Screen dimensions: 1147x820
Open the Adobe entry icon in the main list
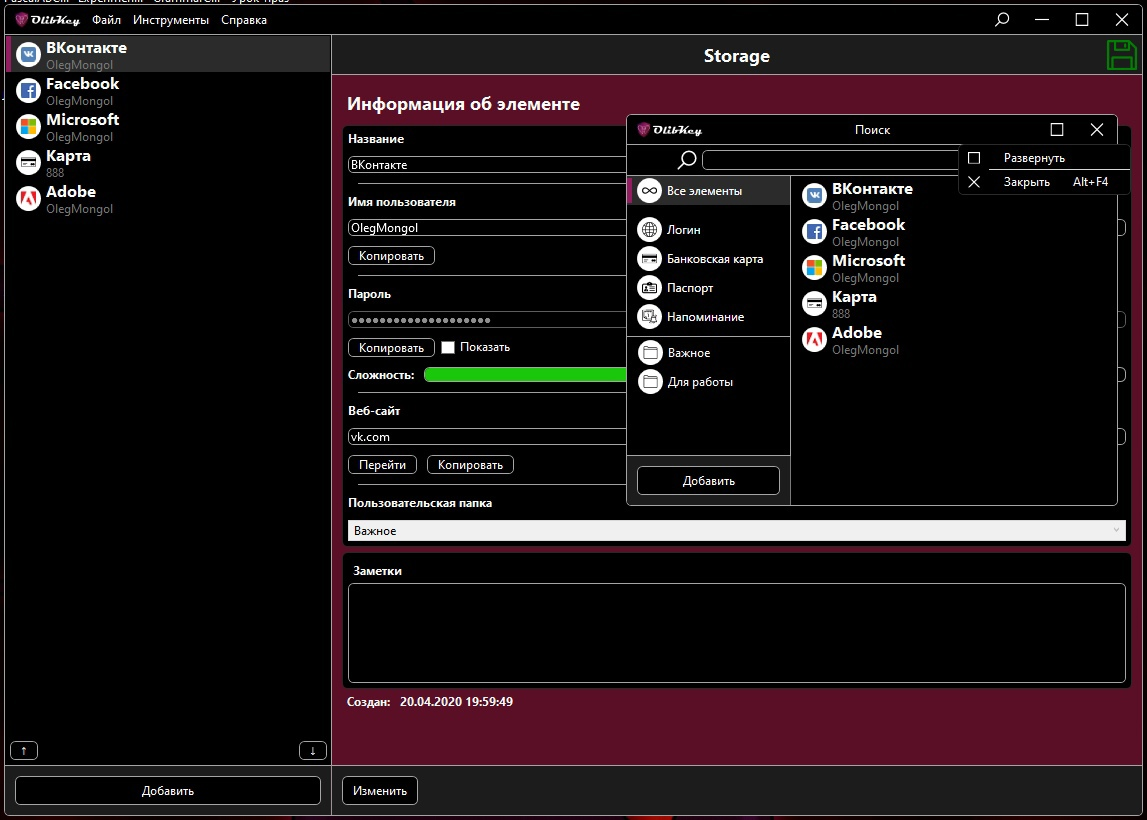point(29,198)
